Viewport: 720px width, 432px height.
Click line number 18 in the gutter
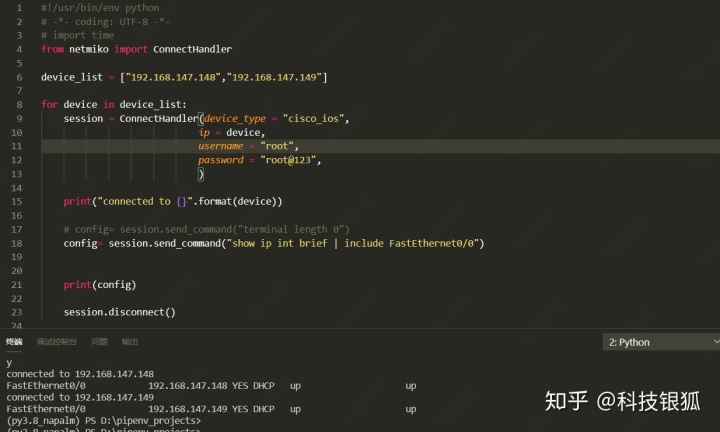(17, 243)
